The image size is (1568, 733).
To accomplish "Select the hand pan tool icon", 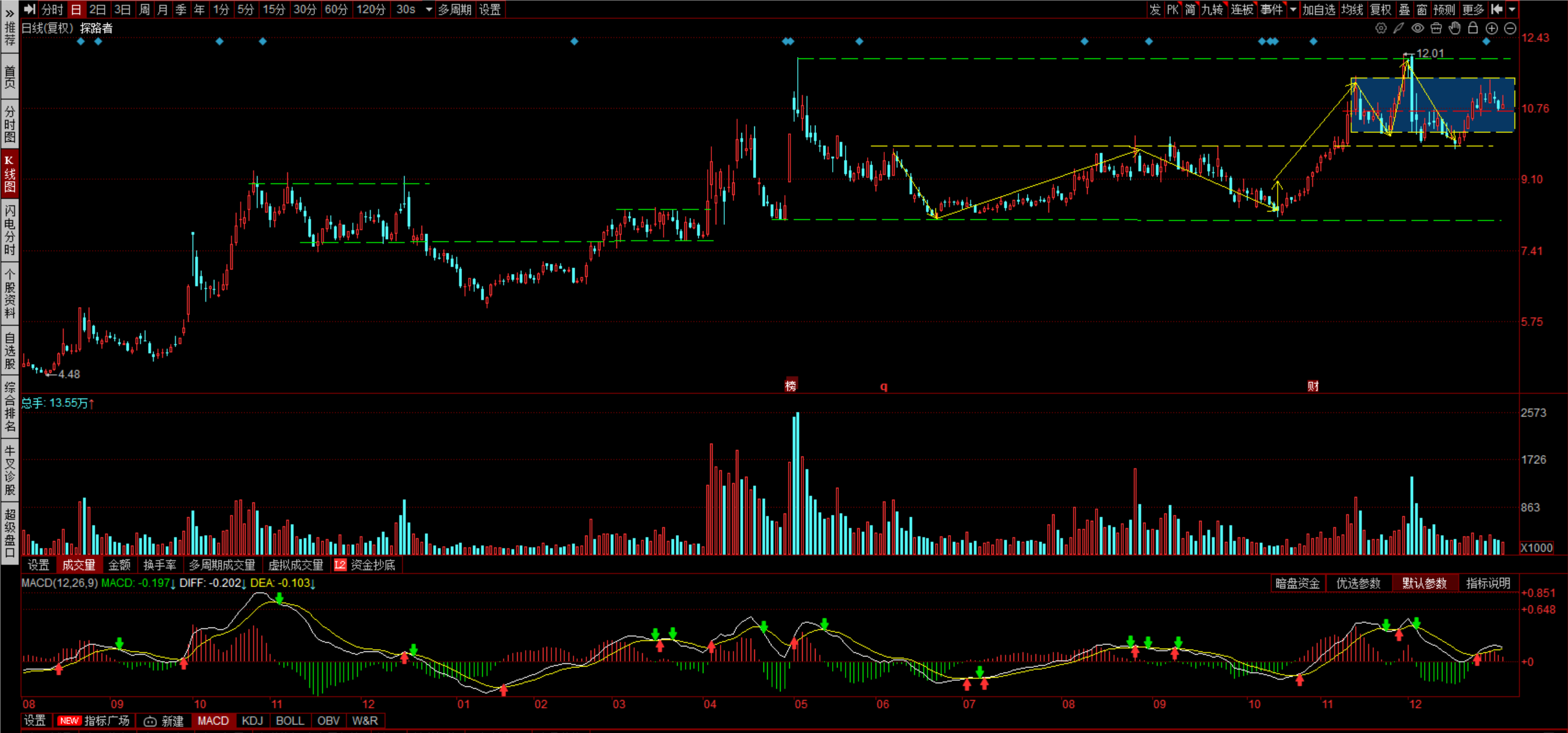I will pos(1455,28).
